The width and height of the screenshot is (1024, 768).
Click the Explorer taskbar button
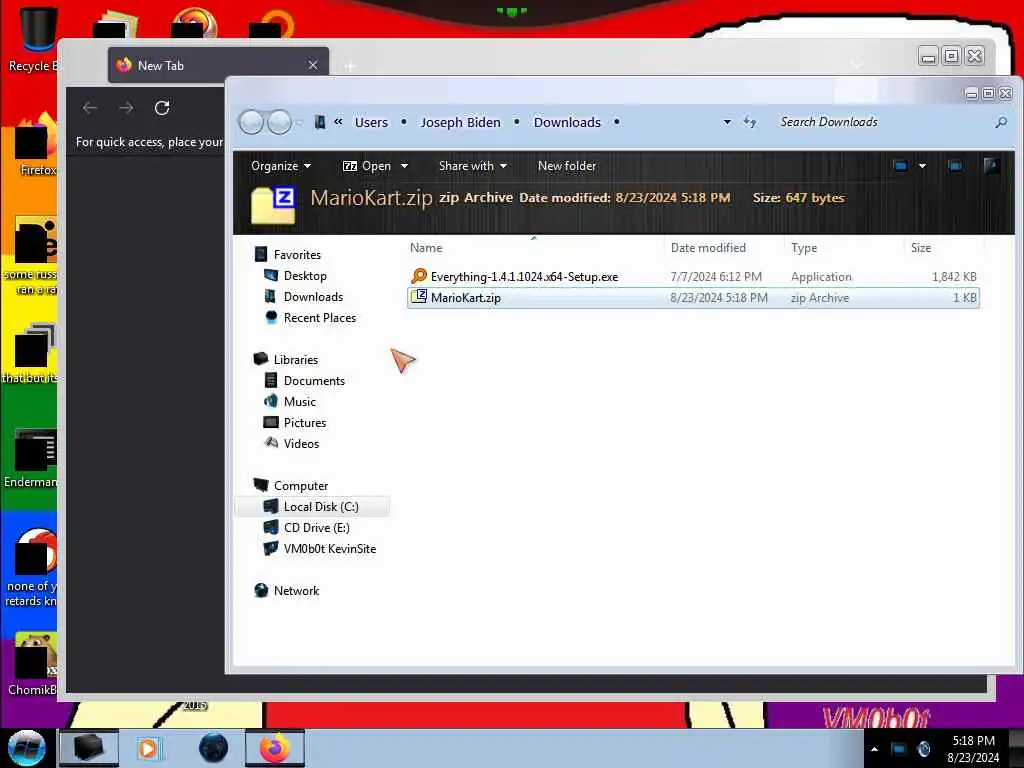pos(89,748)
